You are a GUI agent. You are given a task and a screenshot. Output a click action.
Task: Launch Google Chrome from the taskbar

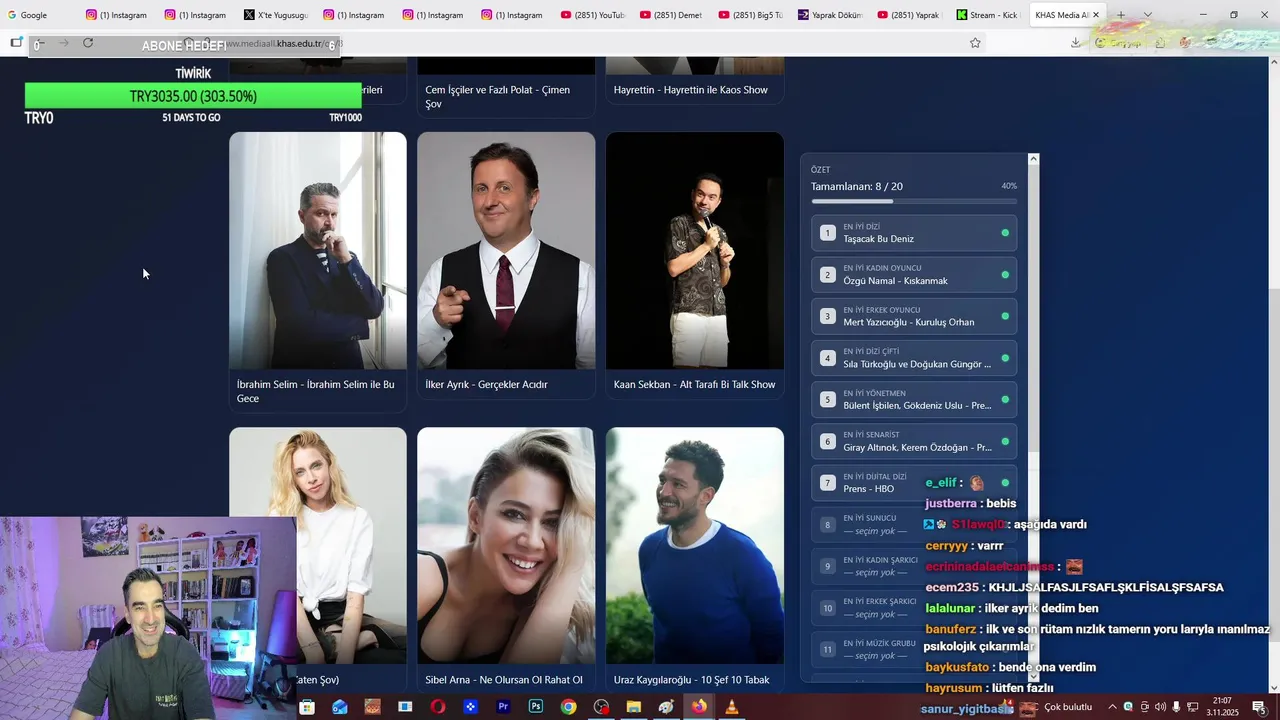click(x=568, y=707)
